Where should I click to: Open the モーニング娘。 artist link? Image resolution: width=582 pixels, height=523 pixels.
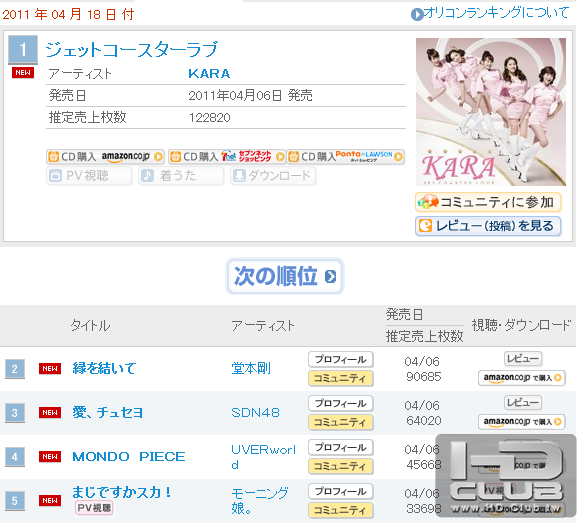(x=259, y=500)
